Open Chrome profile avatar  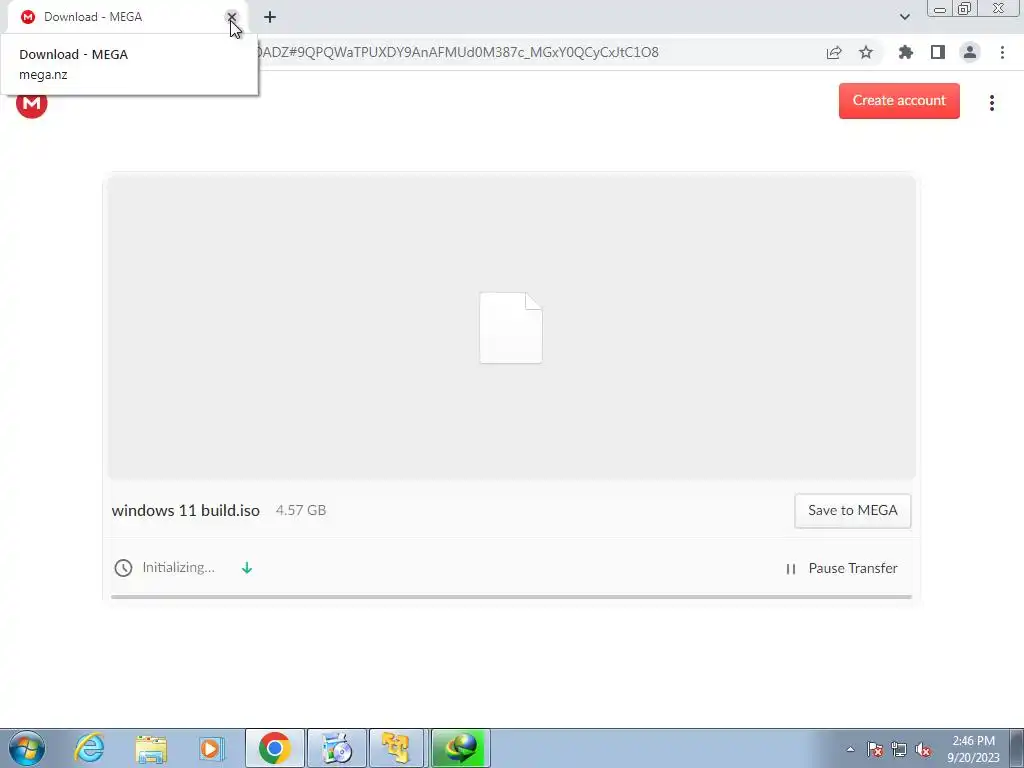[x=970, y=52]
